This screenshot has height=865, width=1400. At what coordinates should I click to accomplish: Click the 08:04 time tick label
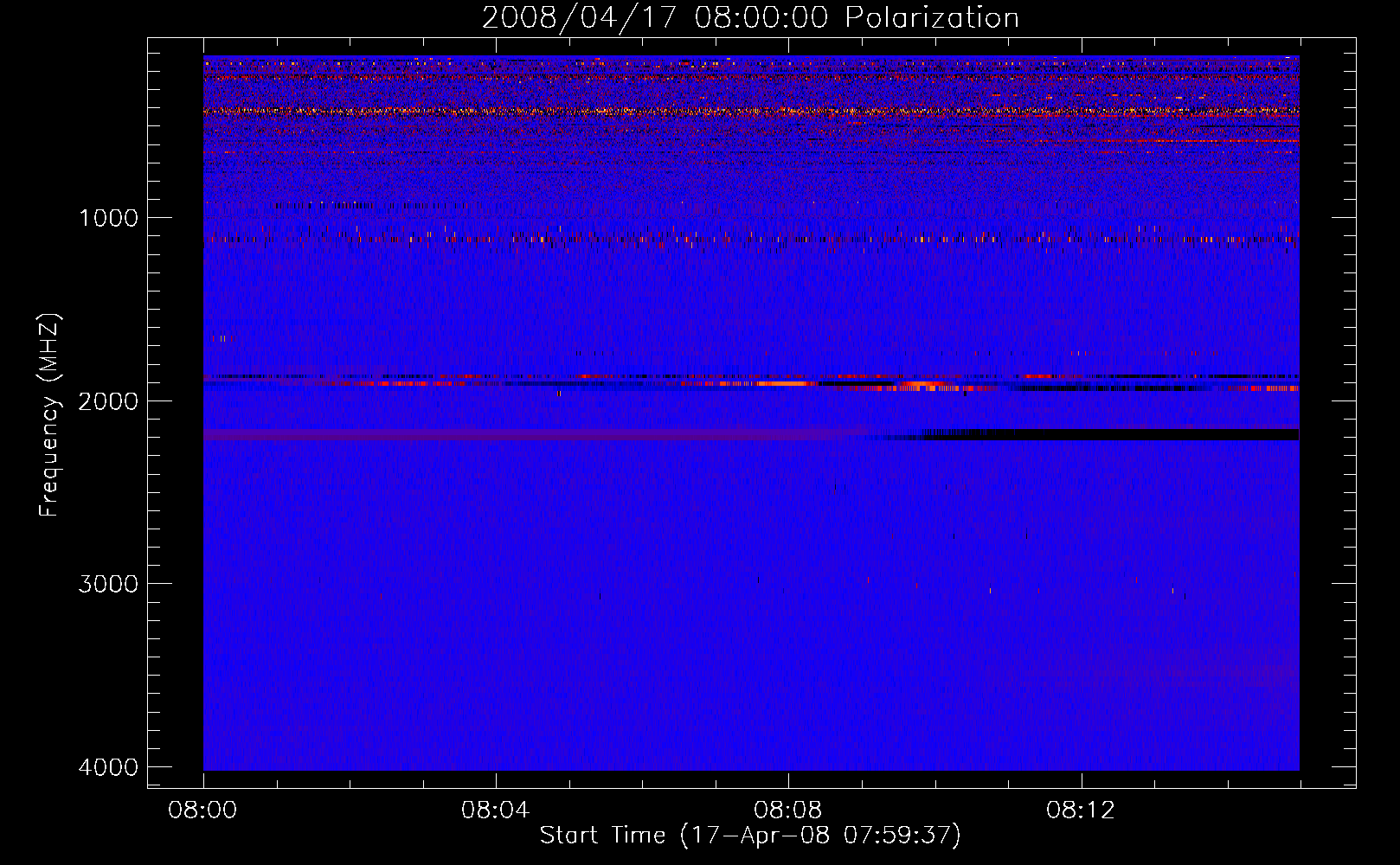[x=496, y=811]
